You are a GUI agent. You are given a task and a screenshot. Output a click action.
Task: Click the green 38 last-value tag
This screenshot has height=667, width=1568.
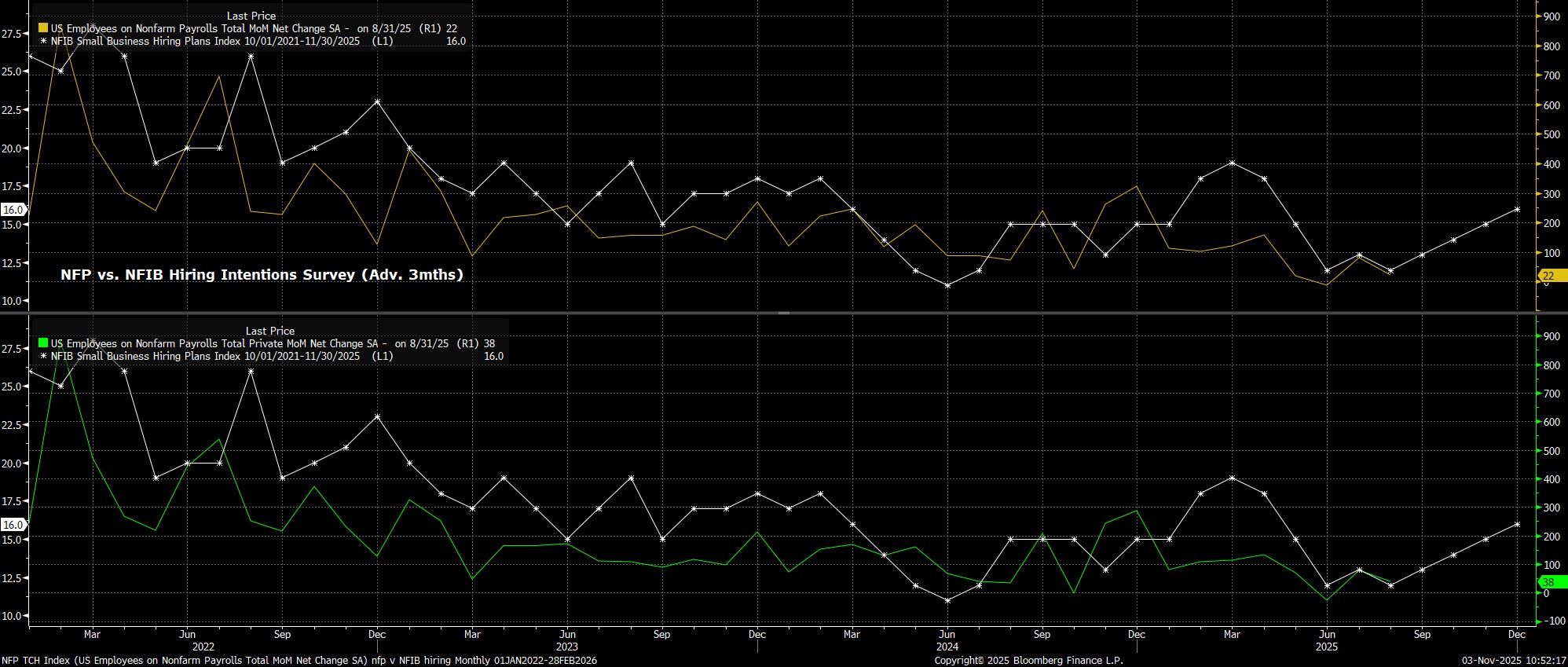(1549, 582)
